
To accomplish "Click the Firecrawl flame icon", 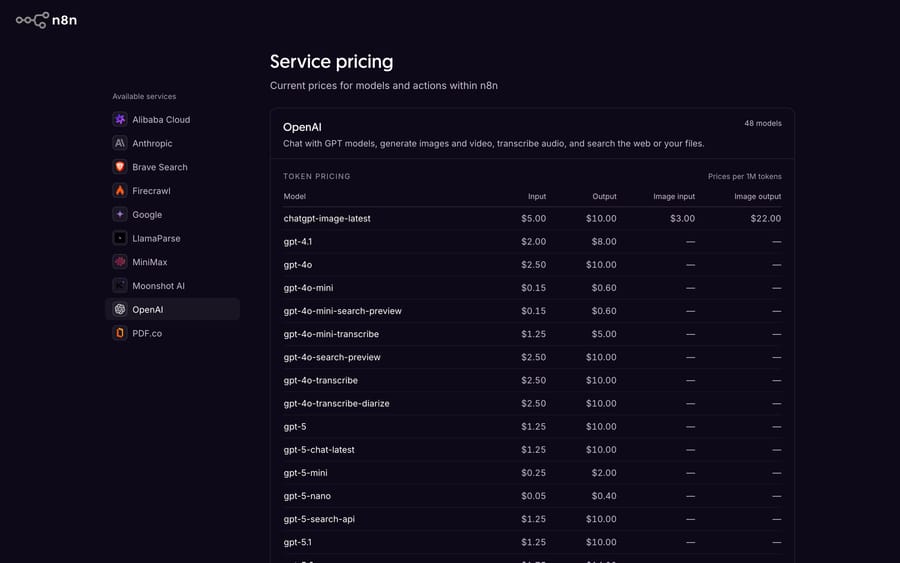I will [x=119, y=191].
